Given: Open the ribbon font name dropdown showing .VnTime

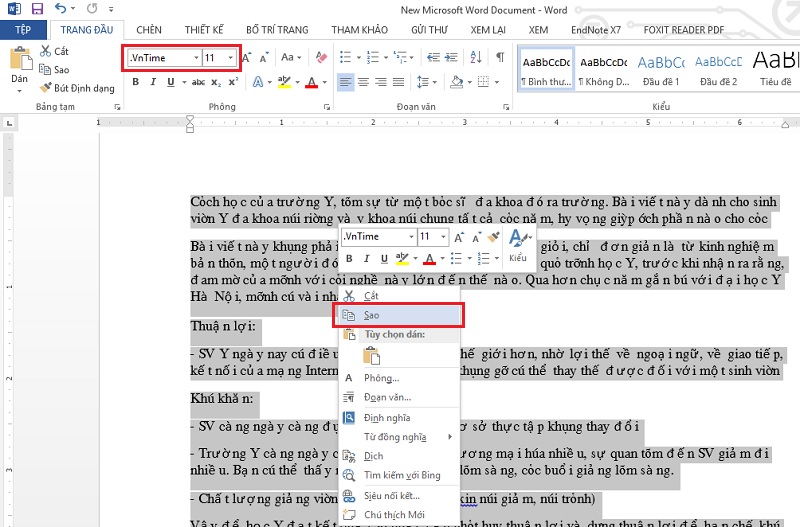Looking at the screenshot, I should 196,58.
